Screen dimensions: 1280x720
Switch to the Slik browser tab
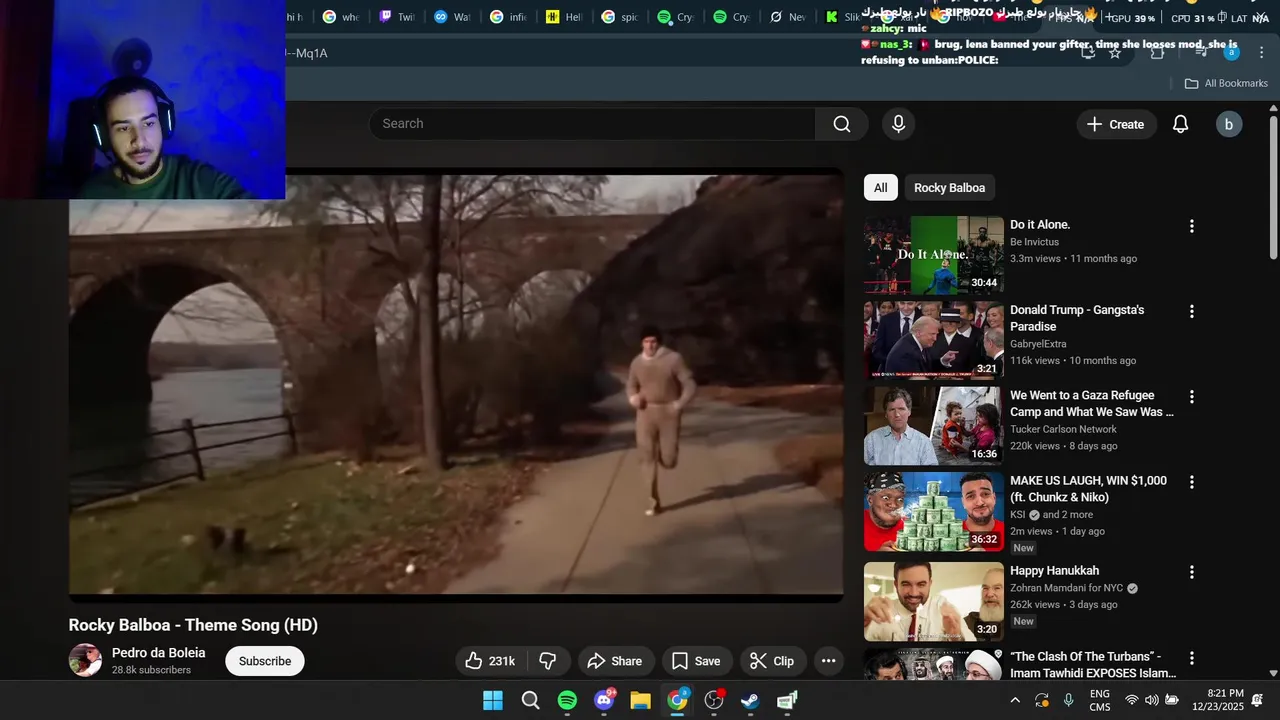pos(843,17)
